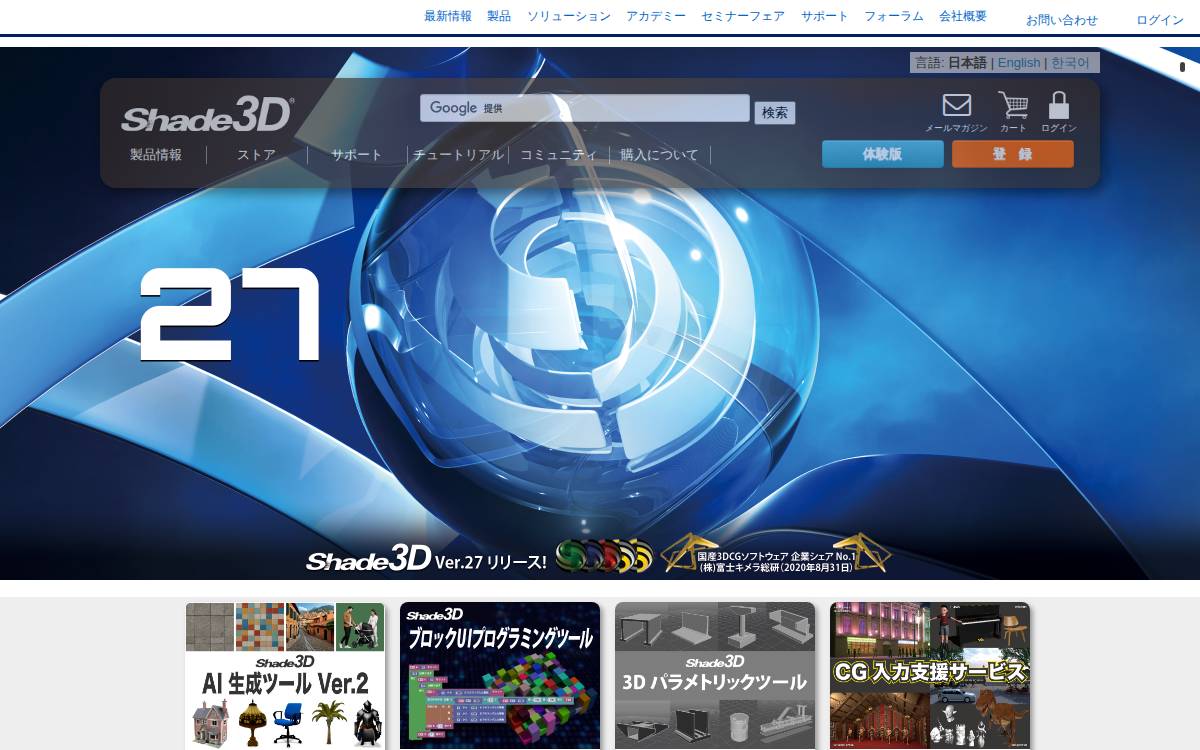Open 製品情報 navigation item
Image resolution: width=1200 pixels, height=750 pixels.
tap(156, 155)
